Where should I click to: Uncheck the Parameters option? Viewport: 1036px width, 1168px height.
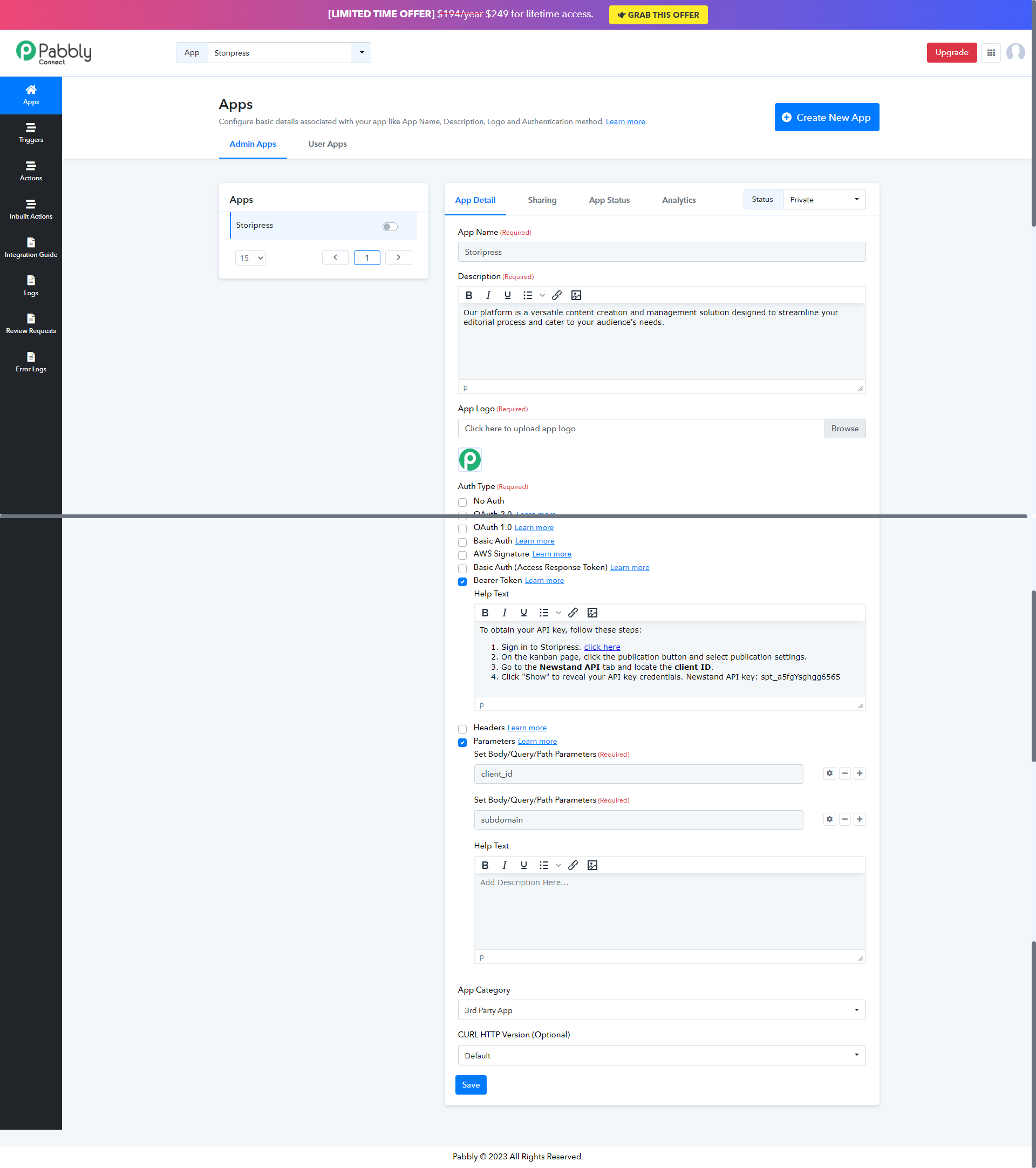coord(462,743)
